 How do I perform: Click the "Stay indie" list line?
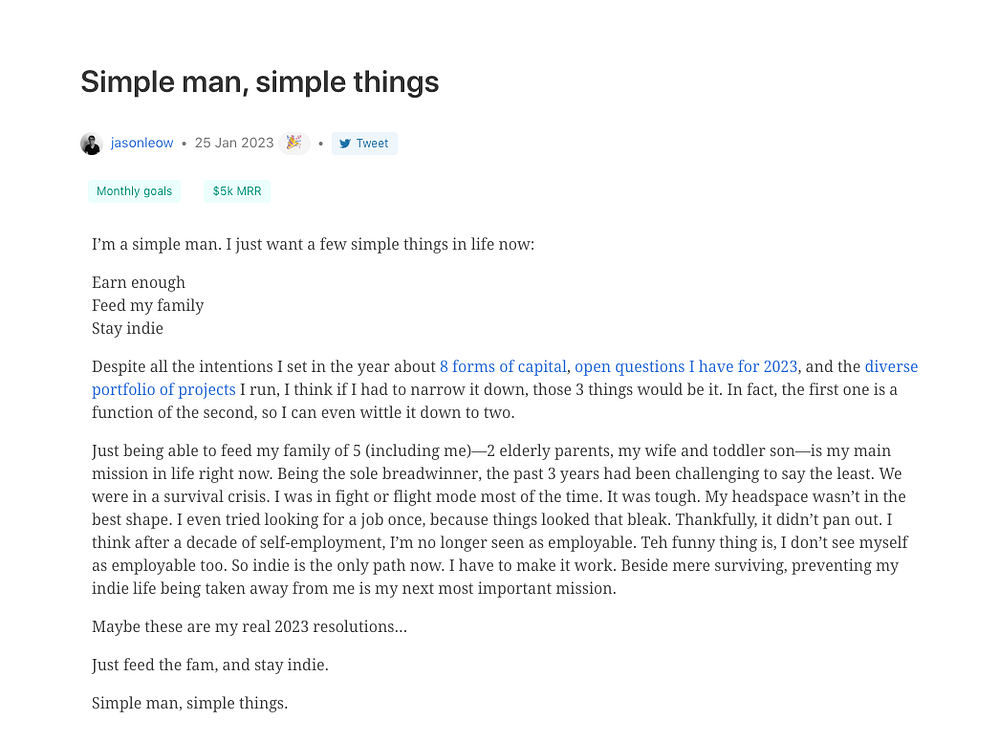click(x=127, y=328)
